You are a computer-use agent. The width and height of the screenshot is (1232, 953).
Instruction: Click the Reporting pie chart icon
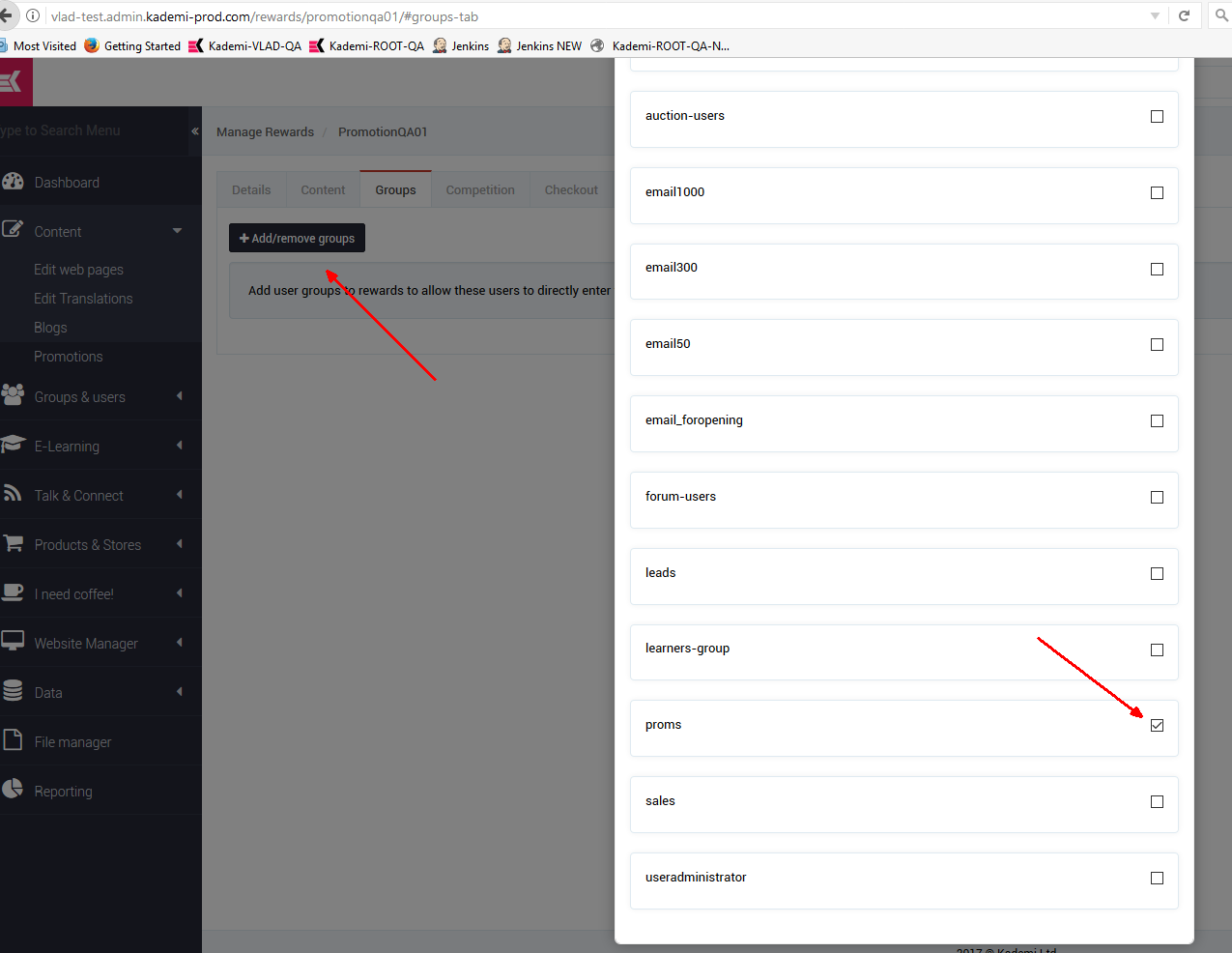(x=13, y=790)
